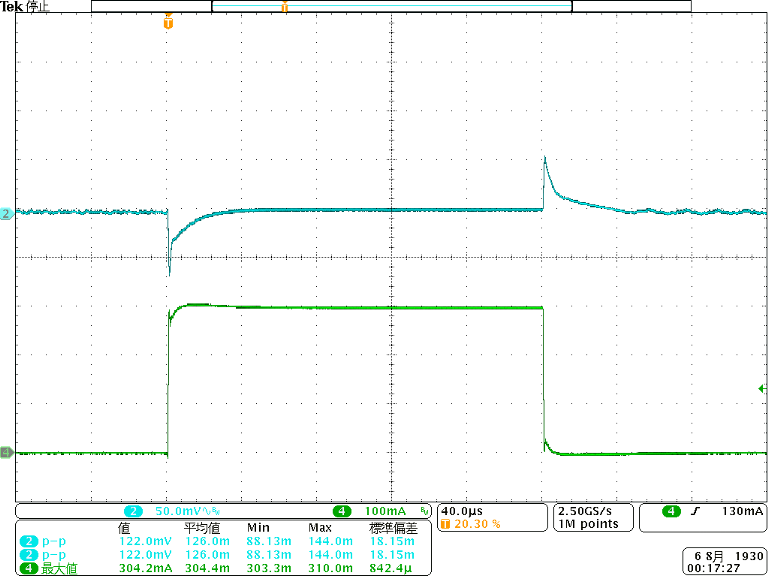Click the 2.50GS/s sample rate readout

click(587, 511)
